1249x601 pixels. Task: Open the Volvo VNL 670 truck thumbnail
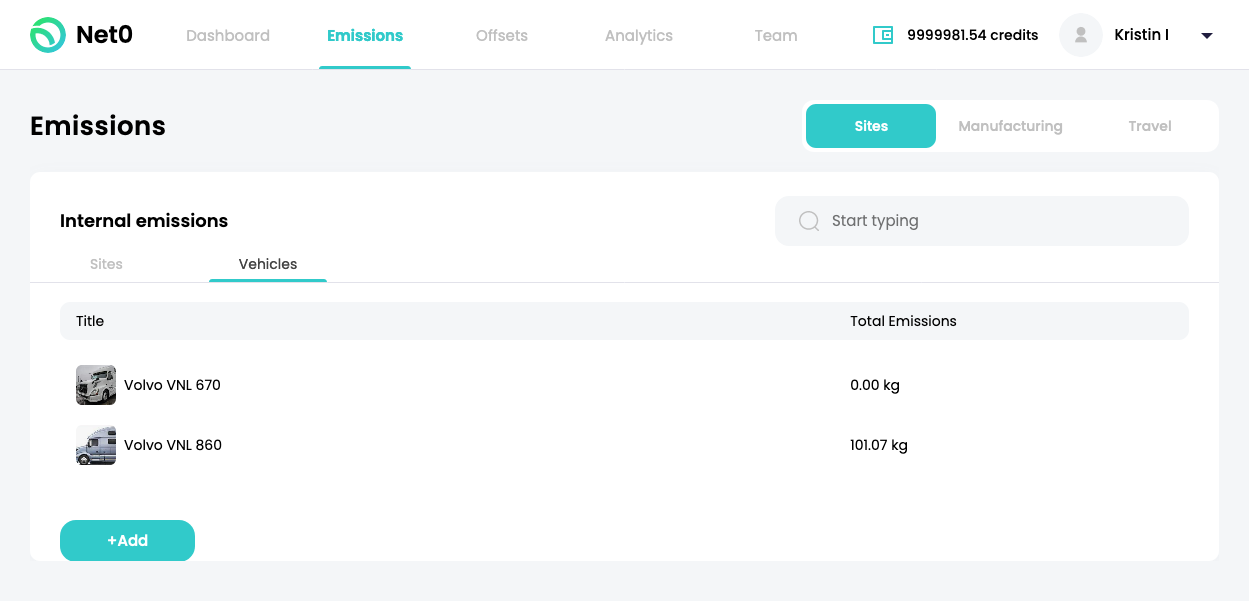click(96, 385)
